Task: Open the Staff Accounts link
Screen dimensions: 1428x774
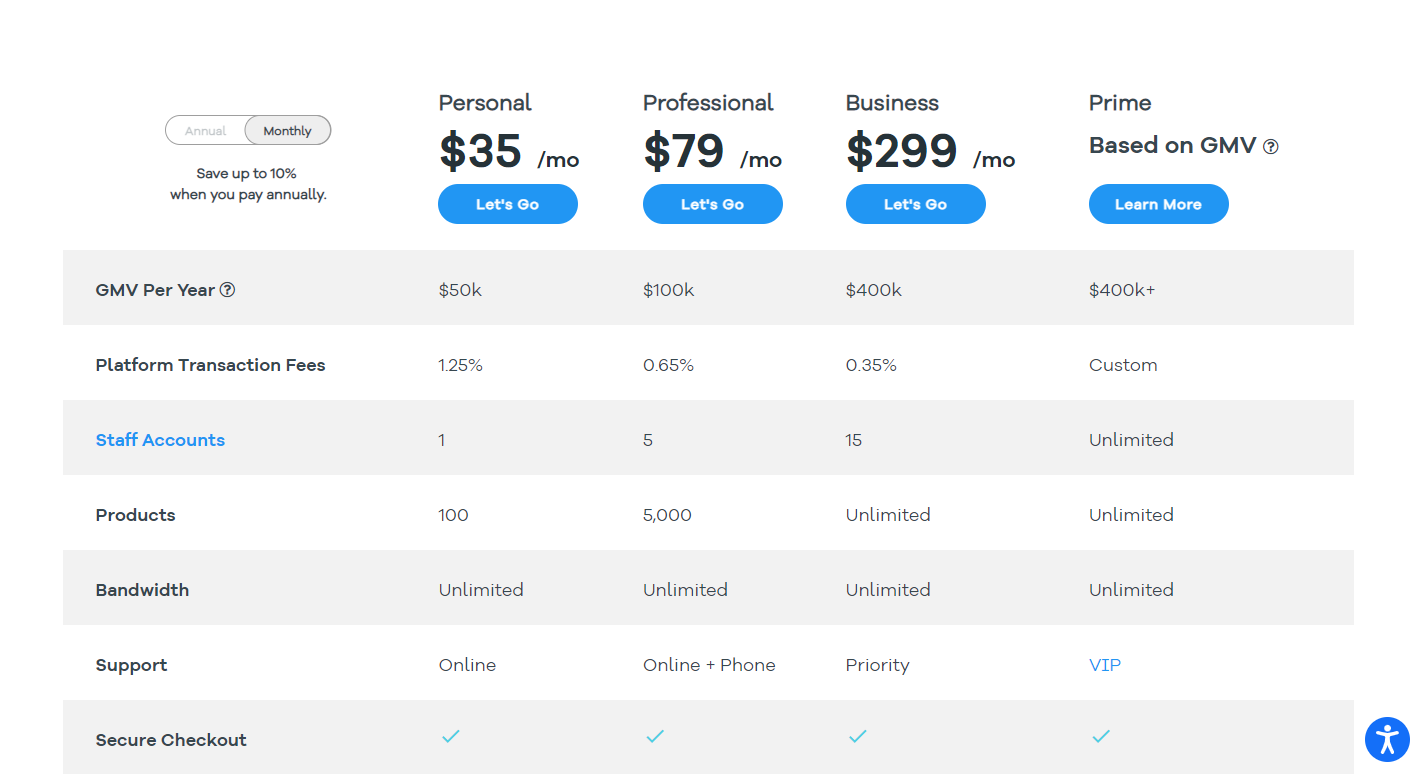Action: [x=160, y=440]
